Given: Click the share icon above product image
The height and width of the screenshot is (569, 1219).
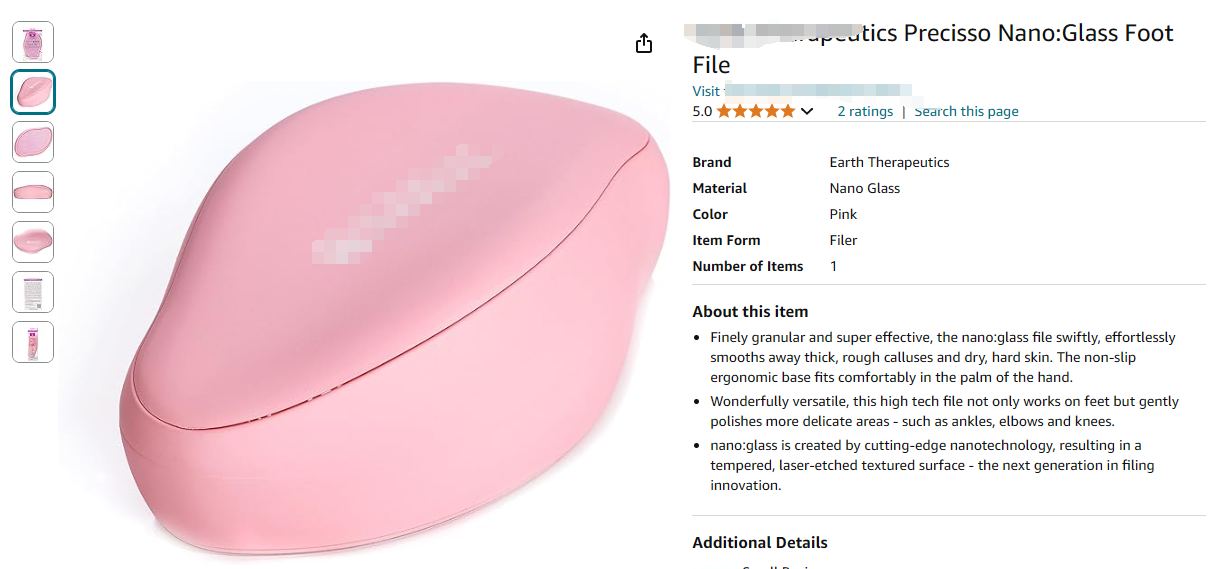Looking at the screenshot, I should (x=644, y=43).
